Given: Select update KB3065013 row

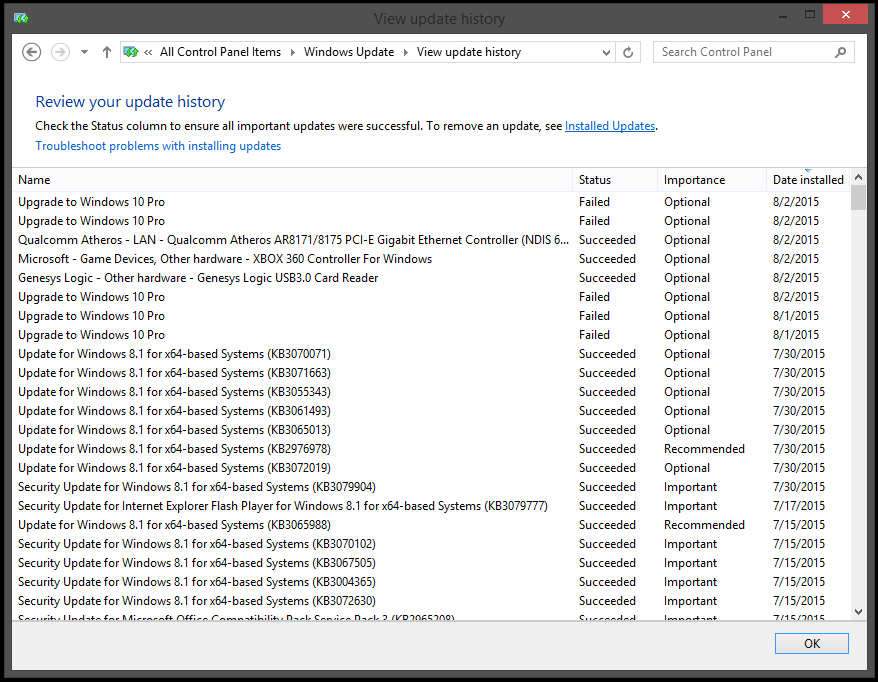Looking at the screenshot, I should [431, 430].
